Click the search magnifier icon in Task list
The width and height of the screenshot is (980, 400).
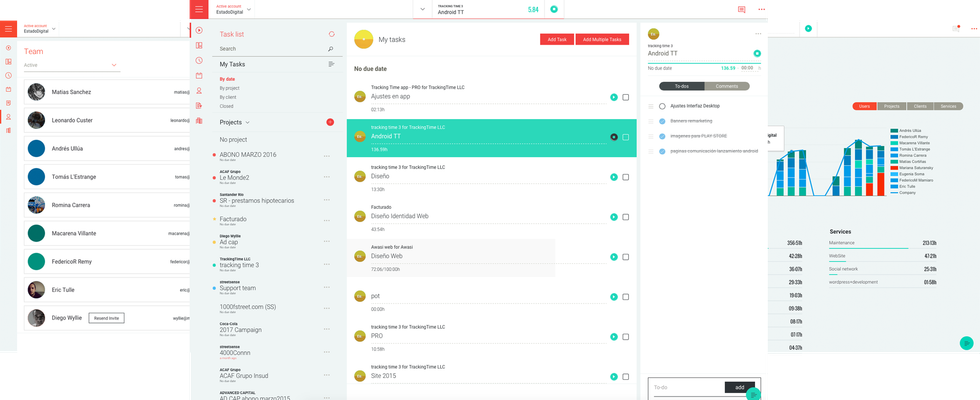tap(331, 48)
